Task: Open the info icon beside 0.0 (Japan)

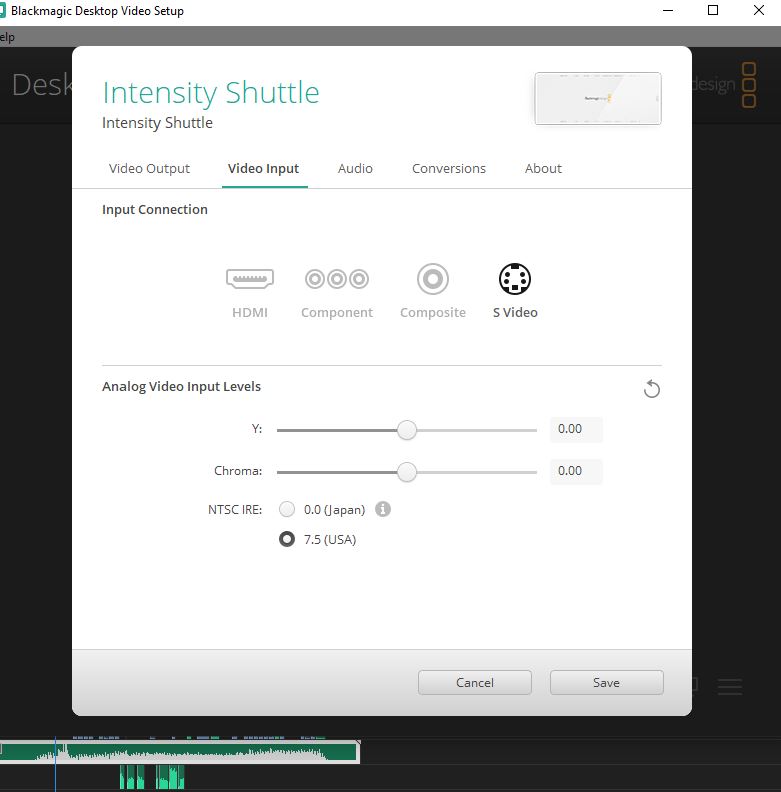Action: pyautogui.click(x=383, y=509)
